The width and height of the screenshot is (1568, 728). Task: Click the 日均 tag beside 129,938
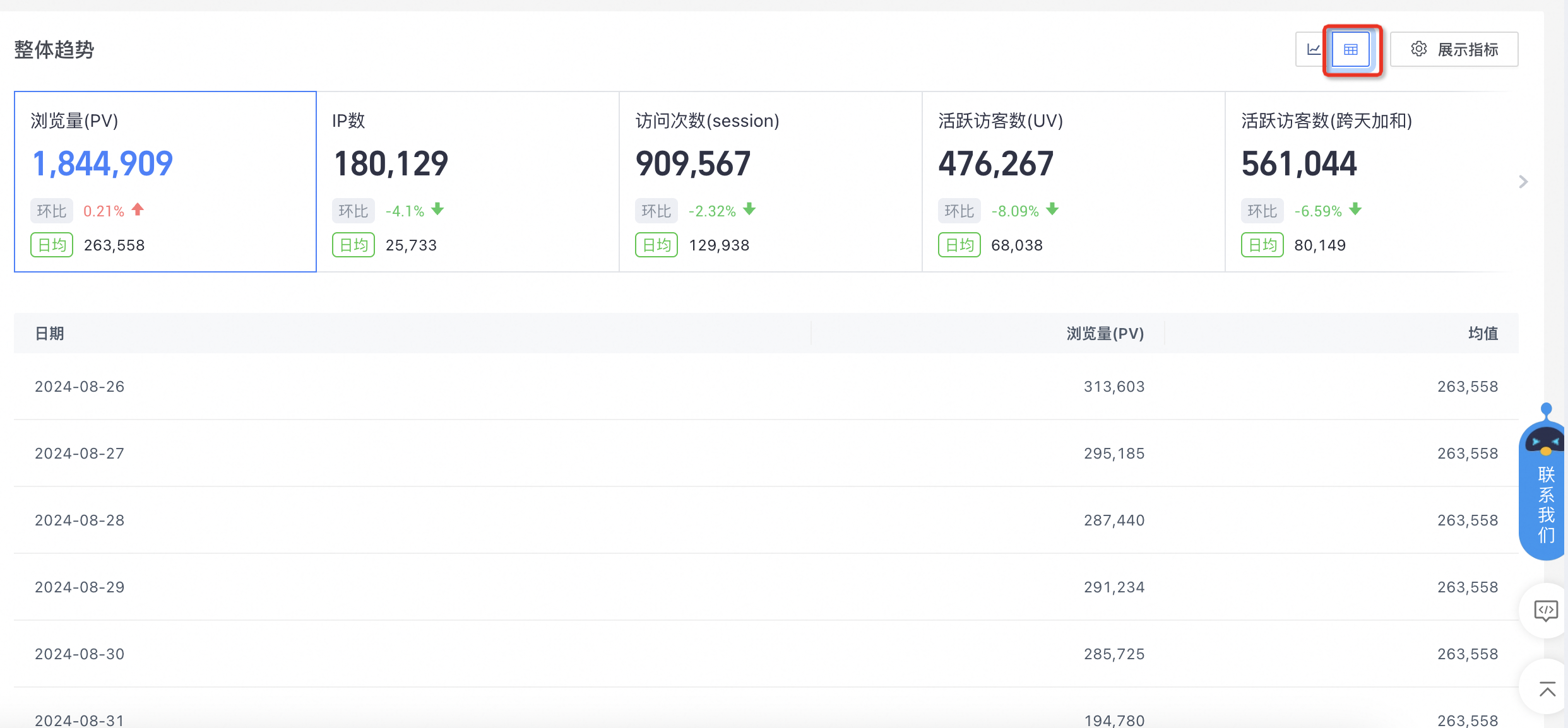click(656, 245)
